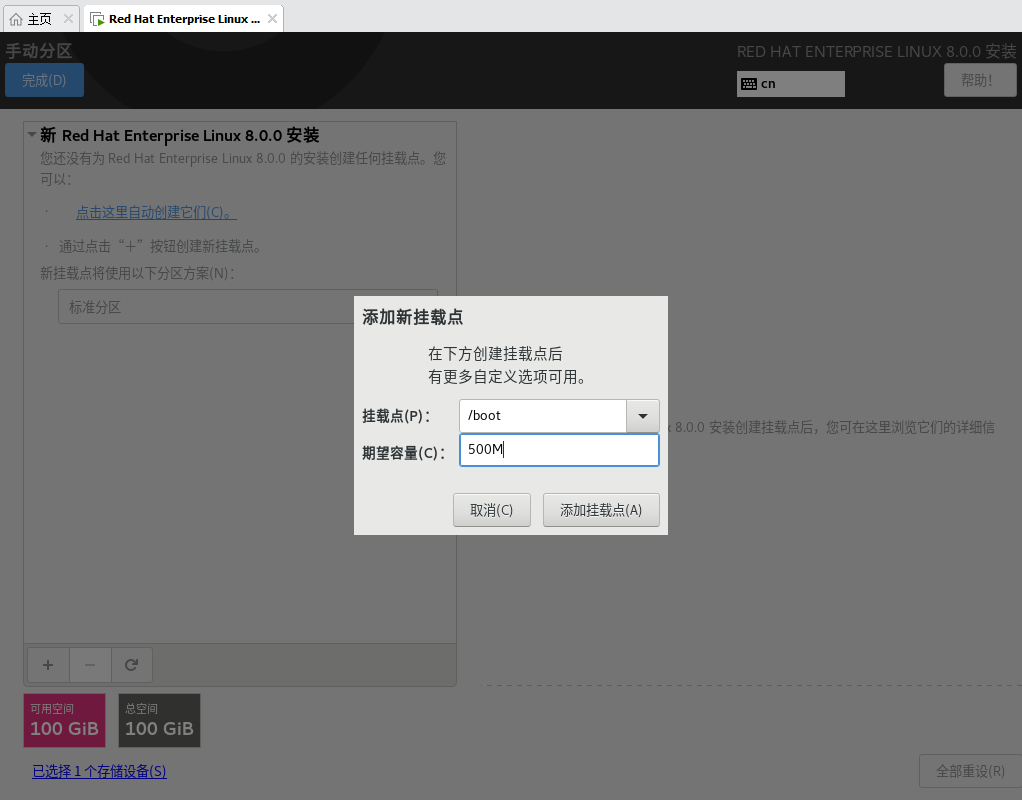Click the 期望容量 field containing 500M
Screen dimensions: 1022x800
[559, 450]
